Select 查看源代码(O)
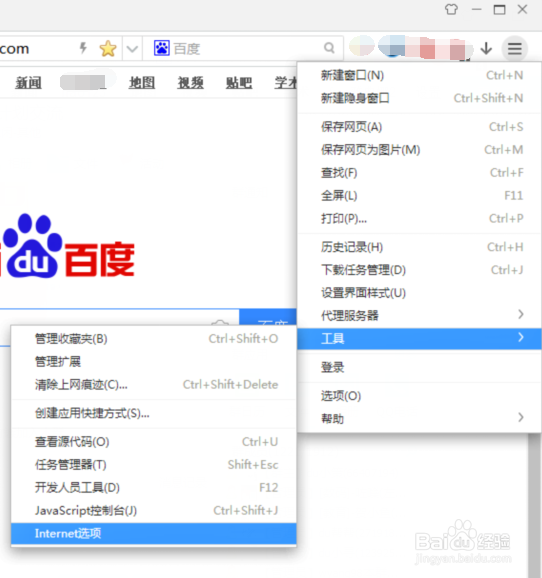 coord(154,442)
